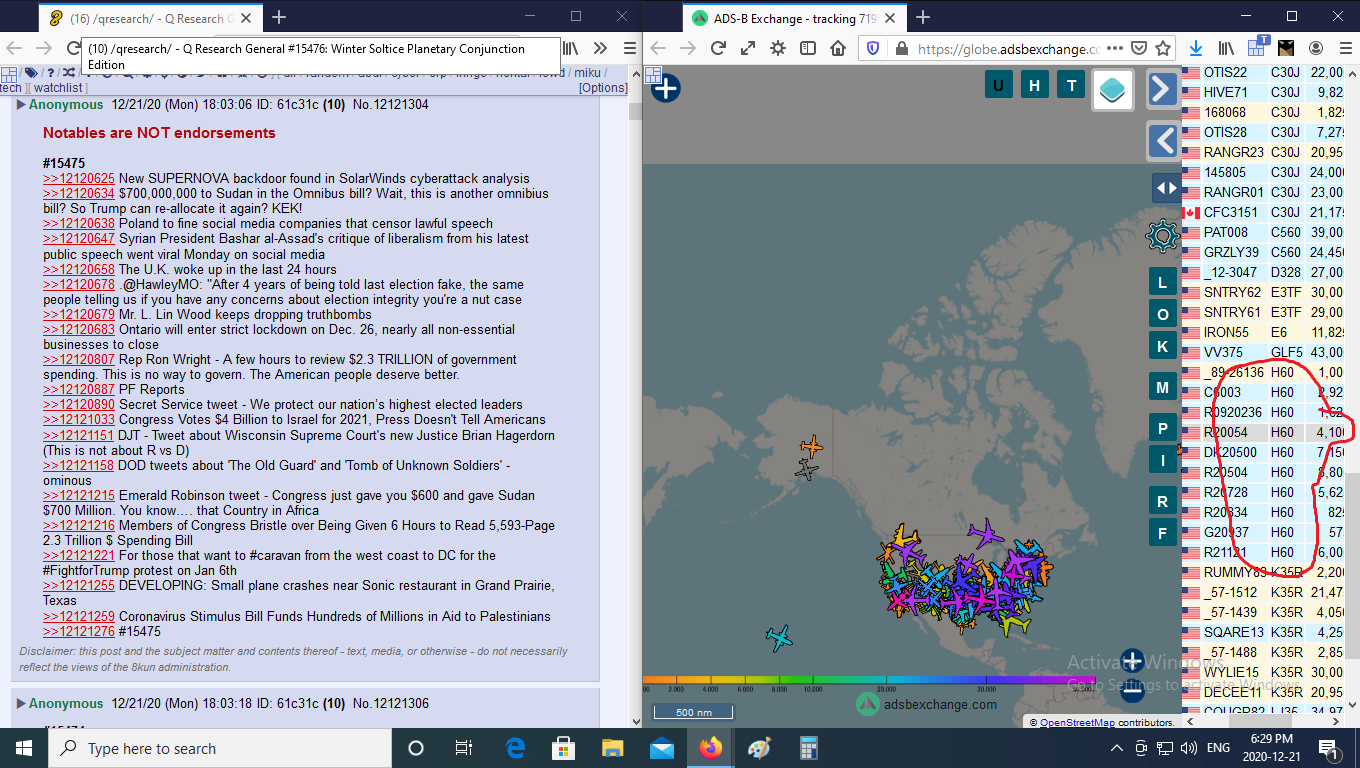The width and height of the screenshot is (1360, 768).
Task: Click the orange aircraft over Alaska
Action: [x=812, y=446]
